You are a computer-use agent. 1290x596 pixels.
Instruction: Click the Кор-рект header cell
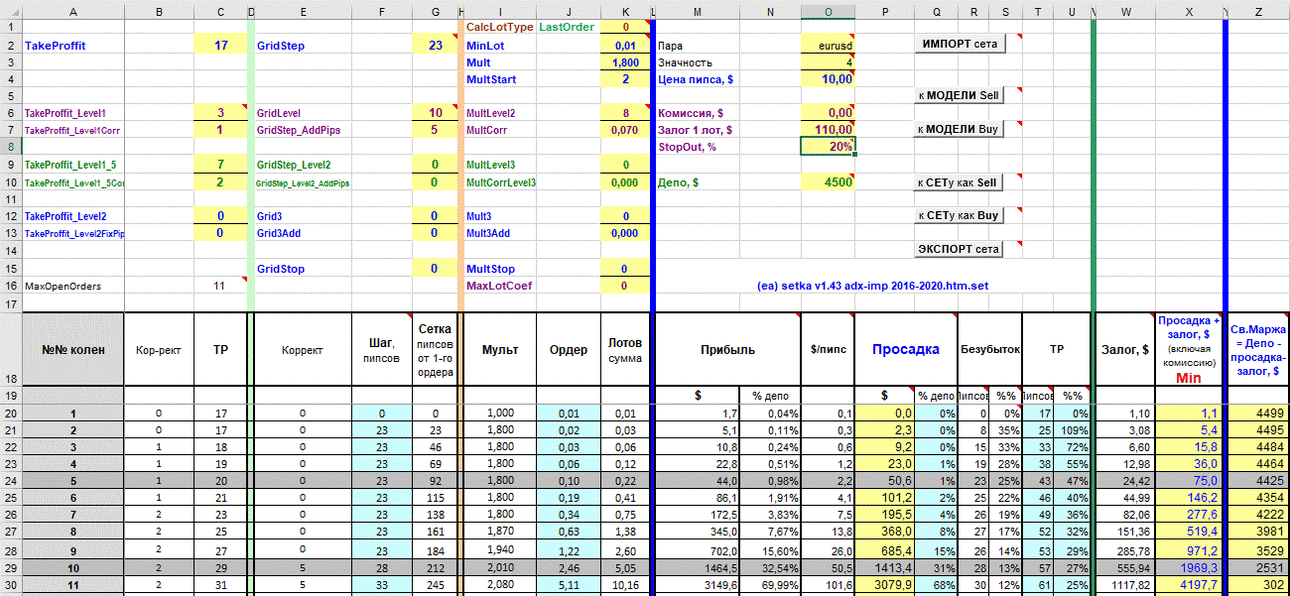tap(159, 350)
